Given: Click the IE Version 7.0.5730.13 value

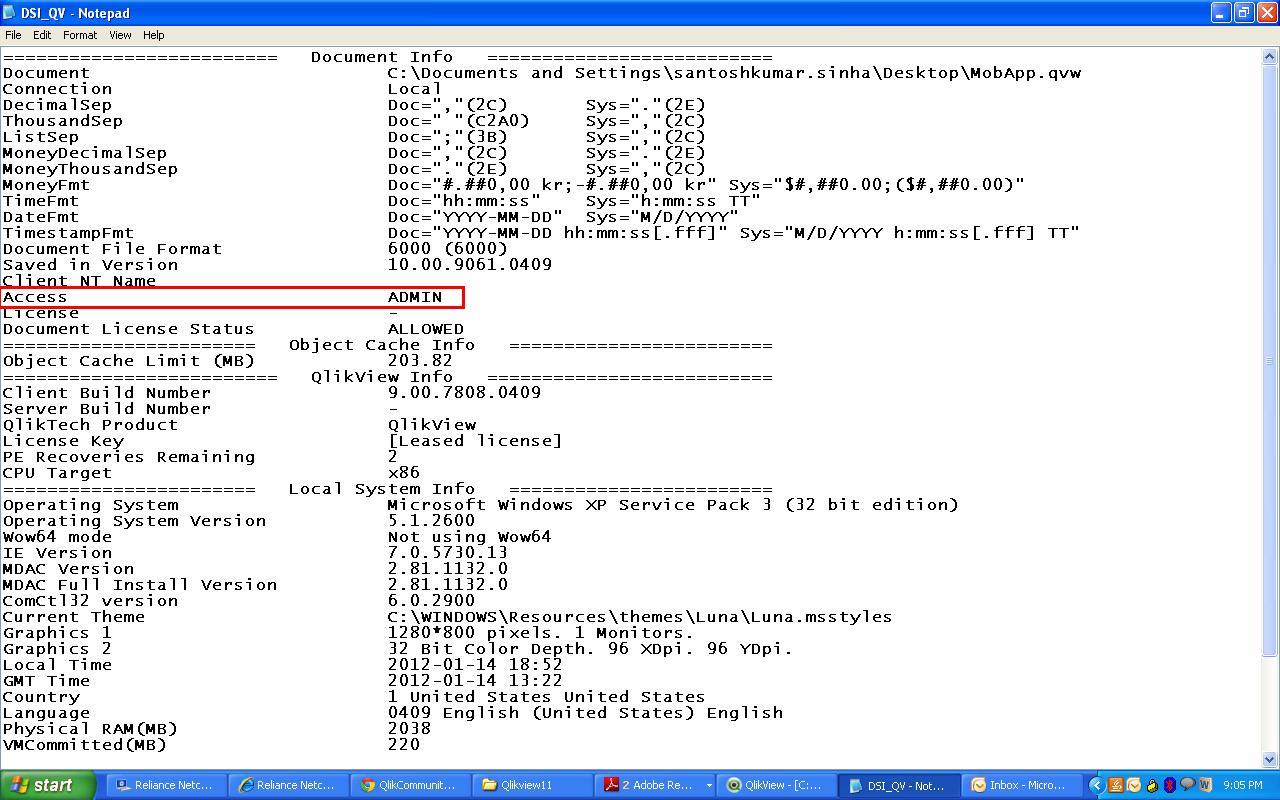Looking at the screenshot, I should click(448, 553).
